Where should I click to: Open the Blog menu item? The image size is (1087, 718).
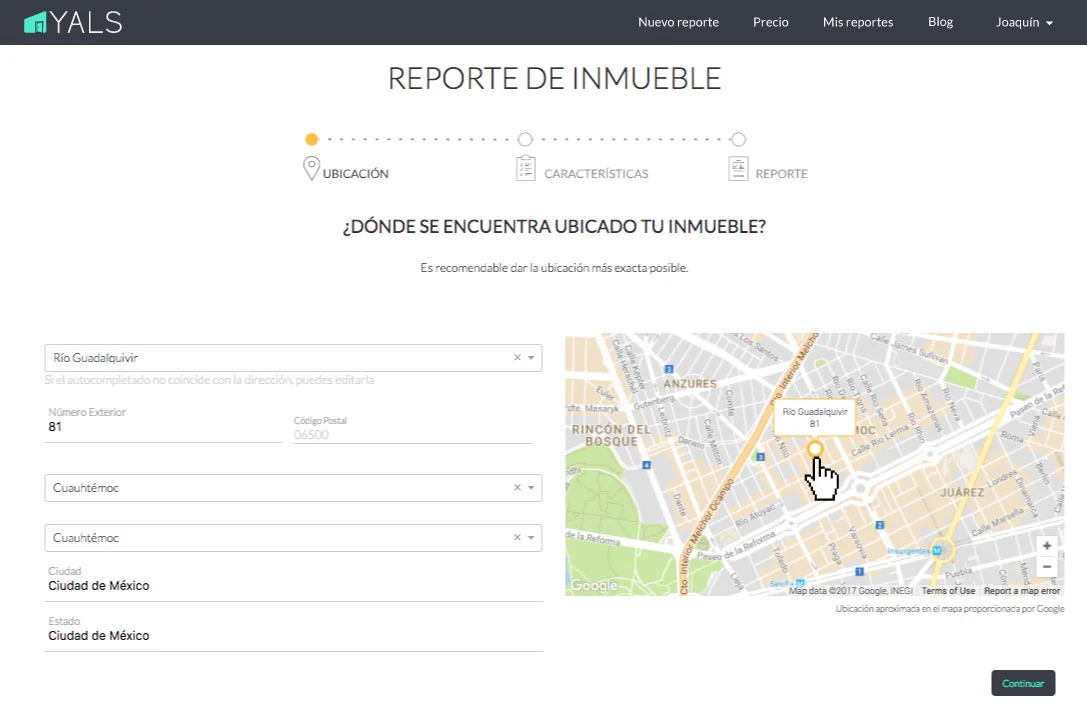tap(939, 21)
